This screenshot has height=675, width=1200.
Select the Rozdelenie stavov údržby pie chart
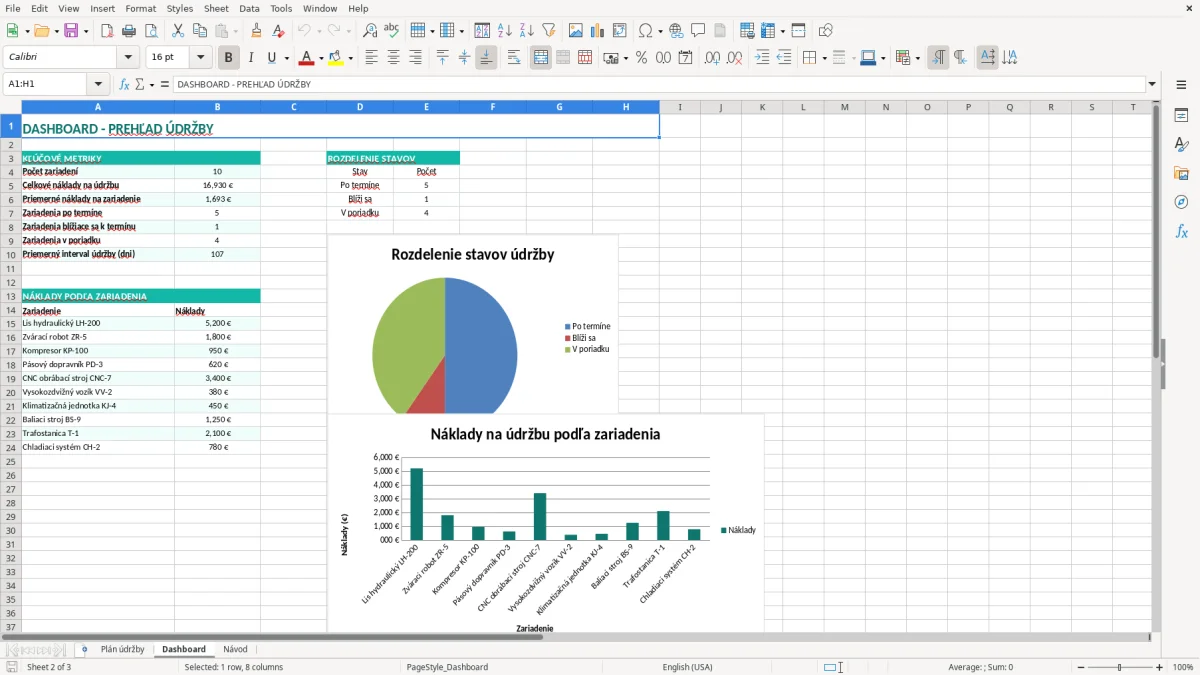click(x=472, y=325)
